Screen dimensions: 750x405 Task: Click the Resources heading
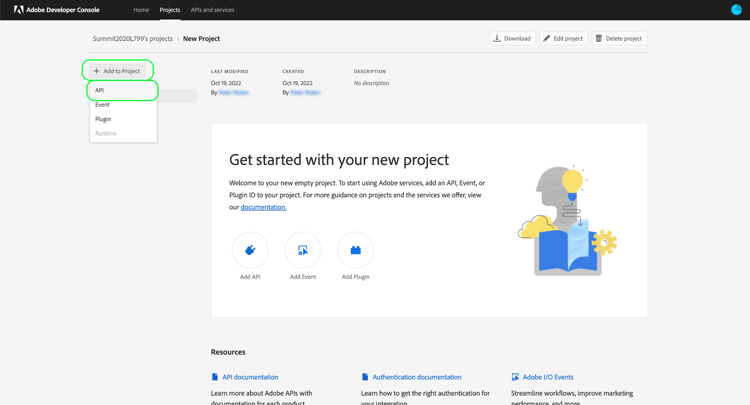228,352
